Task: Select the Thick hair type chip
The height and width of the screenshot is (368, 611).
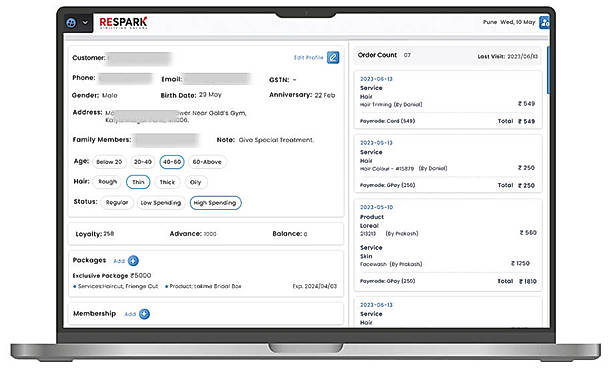Action: pos(167,182)
